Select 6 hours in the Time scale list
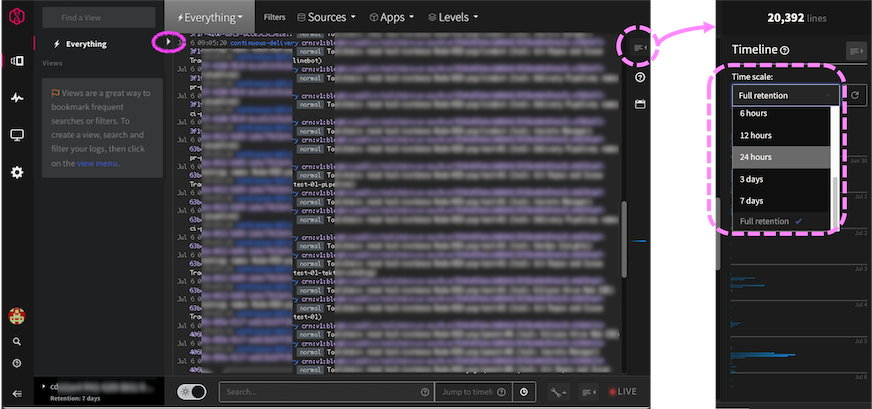Screen dimensions: 872x409 coord(781,113)
